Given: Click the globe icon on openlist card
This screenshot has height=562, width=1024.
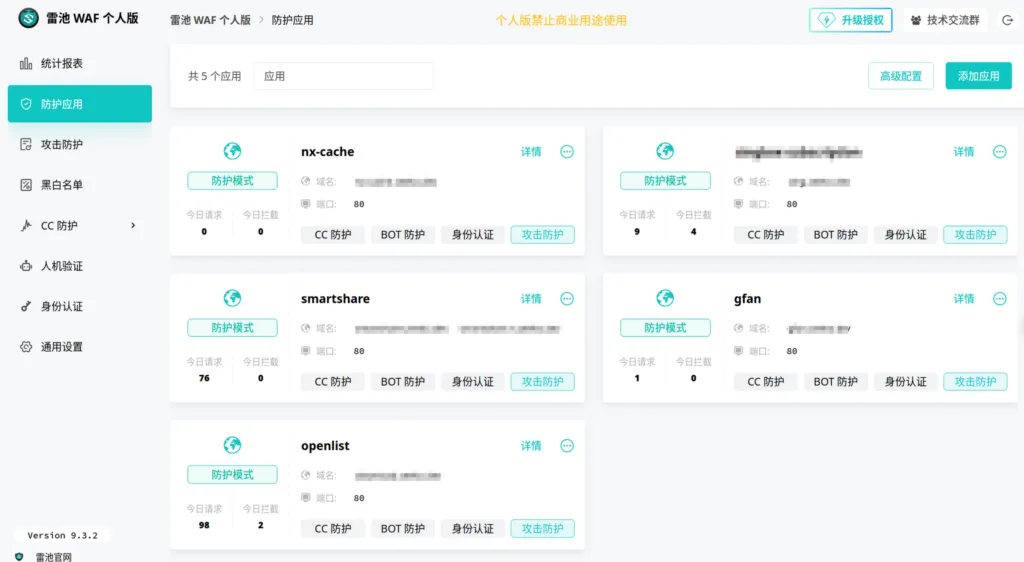Looking at the screenshot, I should (x=232, y=445).
